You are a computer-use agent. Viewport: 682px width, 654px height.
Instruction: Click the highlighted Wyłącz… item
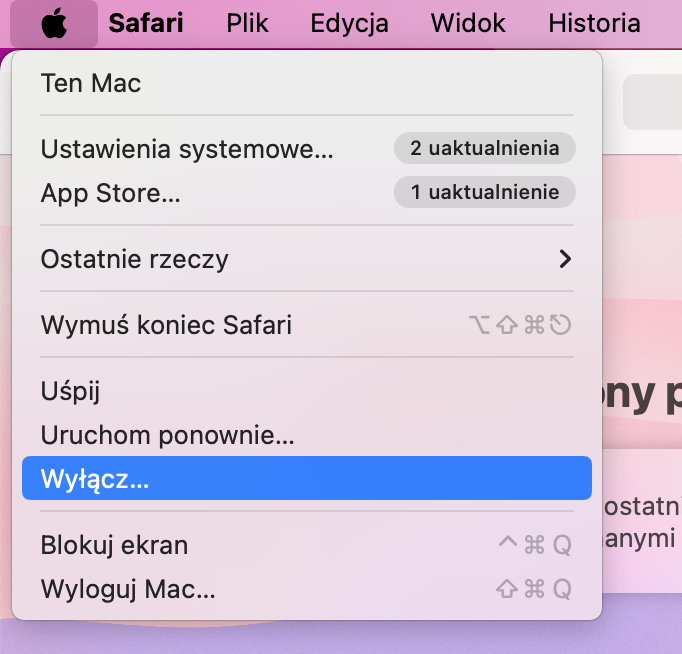click(x=307, y=478)
